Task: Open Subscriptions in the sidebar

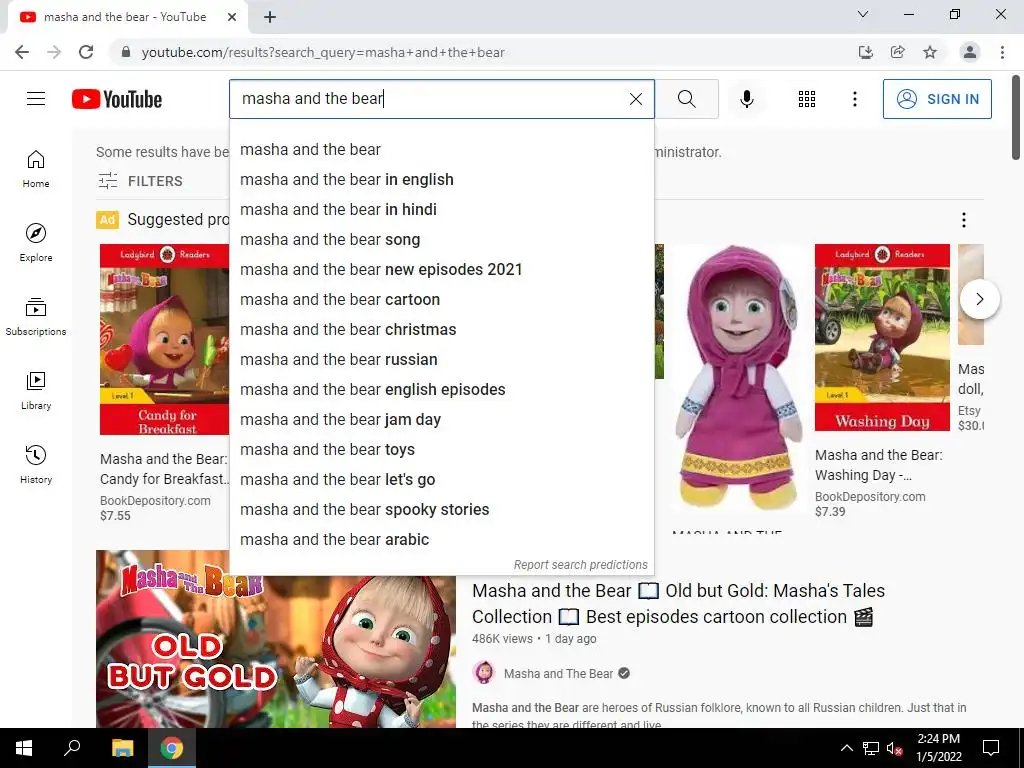Action: click(x=36, y=317)
